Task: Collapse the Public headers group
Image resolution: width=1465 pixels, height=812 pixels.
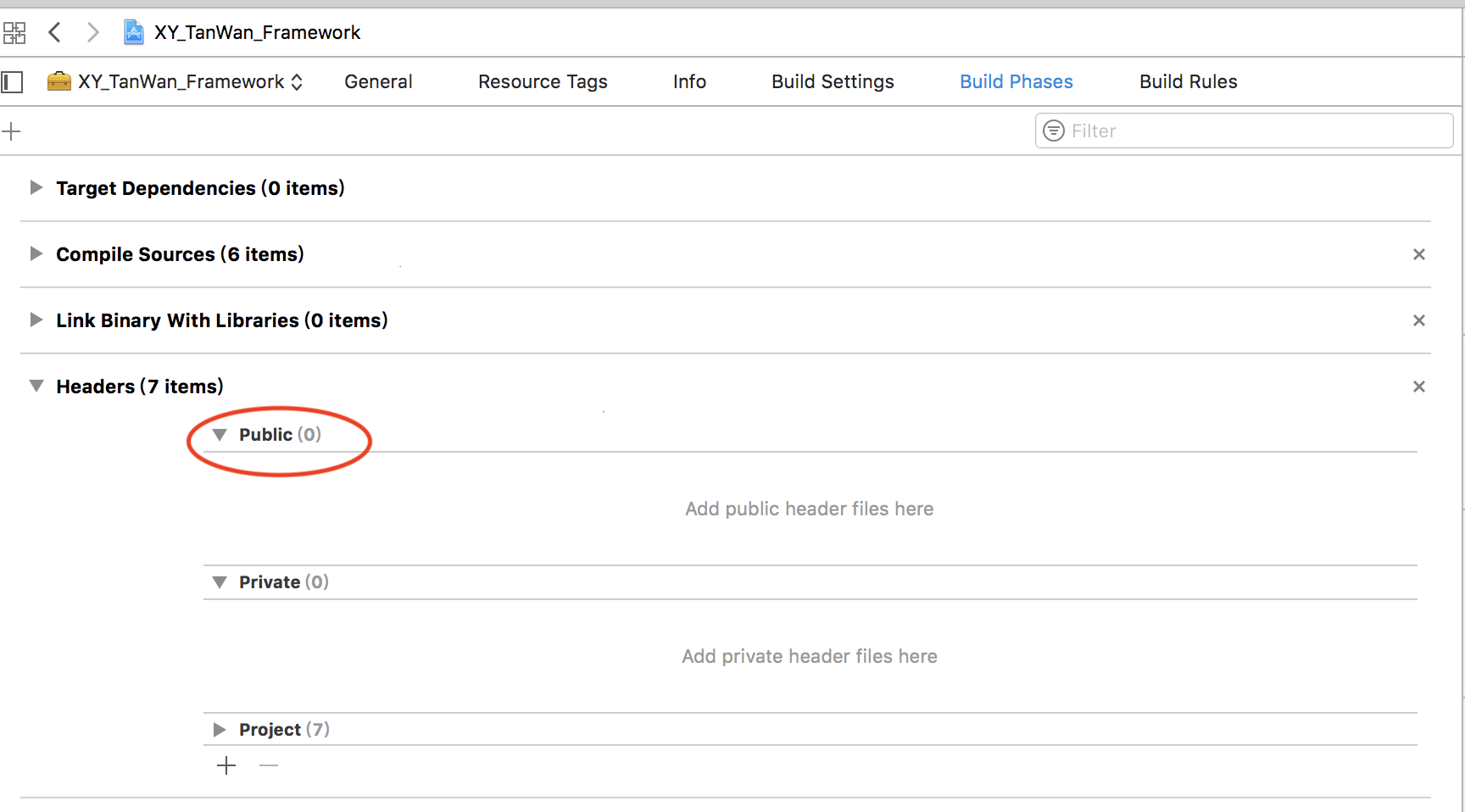Action: click(x=220, y=435)
